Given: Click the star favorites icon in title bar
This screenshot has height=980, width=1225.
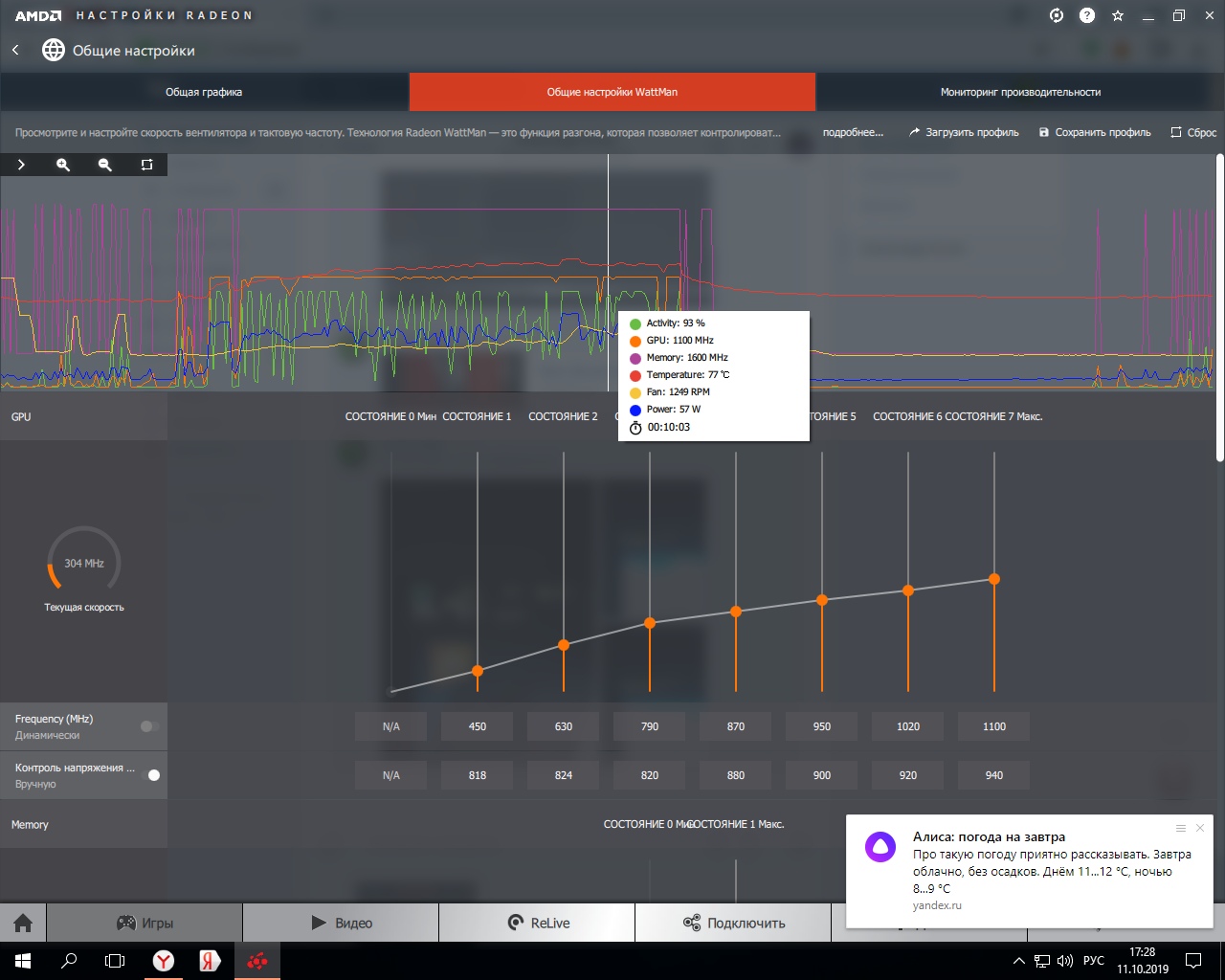Looking at the screenshot, I should pos(1118,15).
